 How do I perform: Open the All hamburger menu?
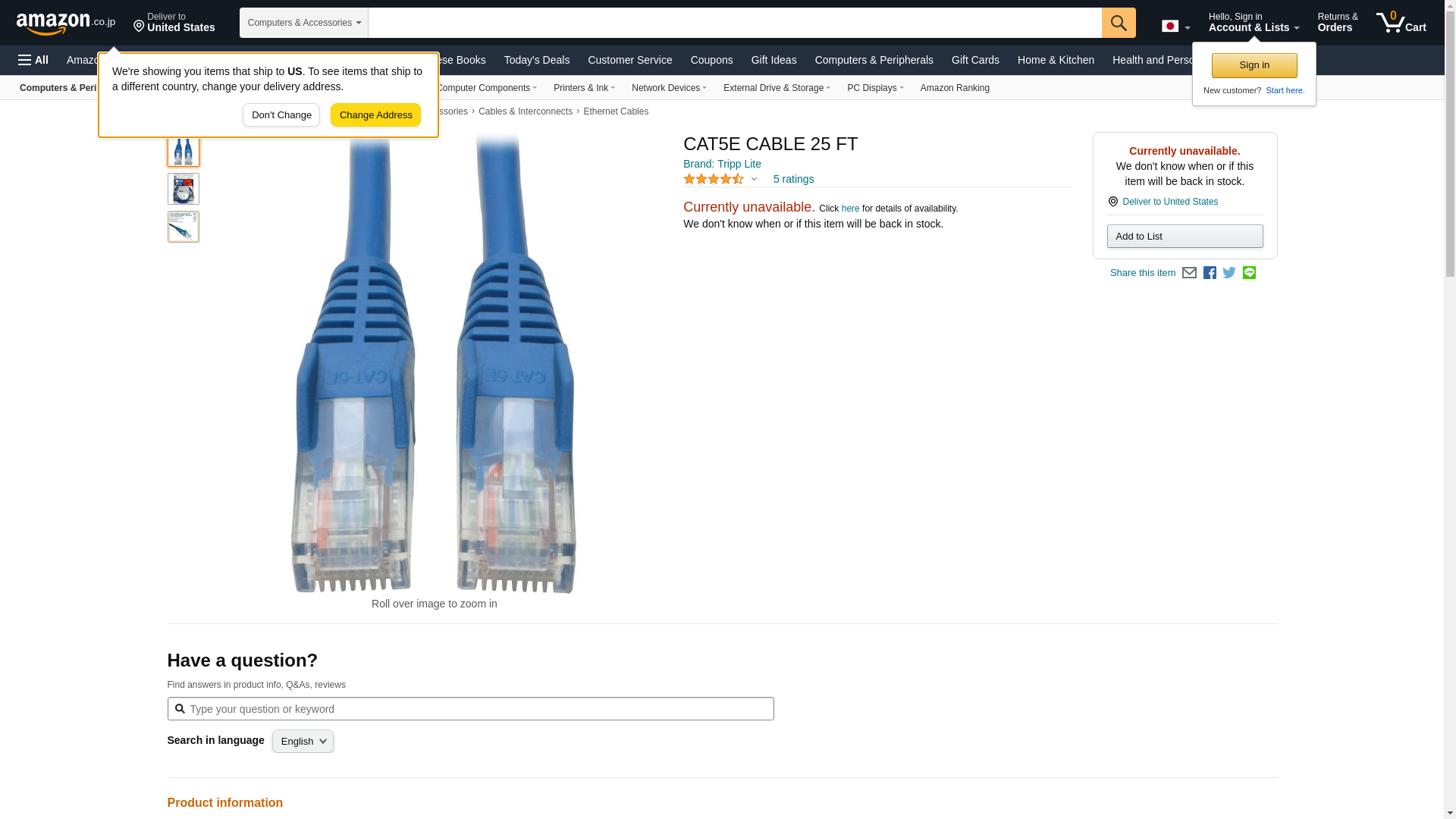click(33, 60)
